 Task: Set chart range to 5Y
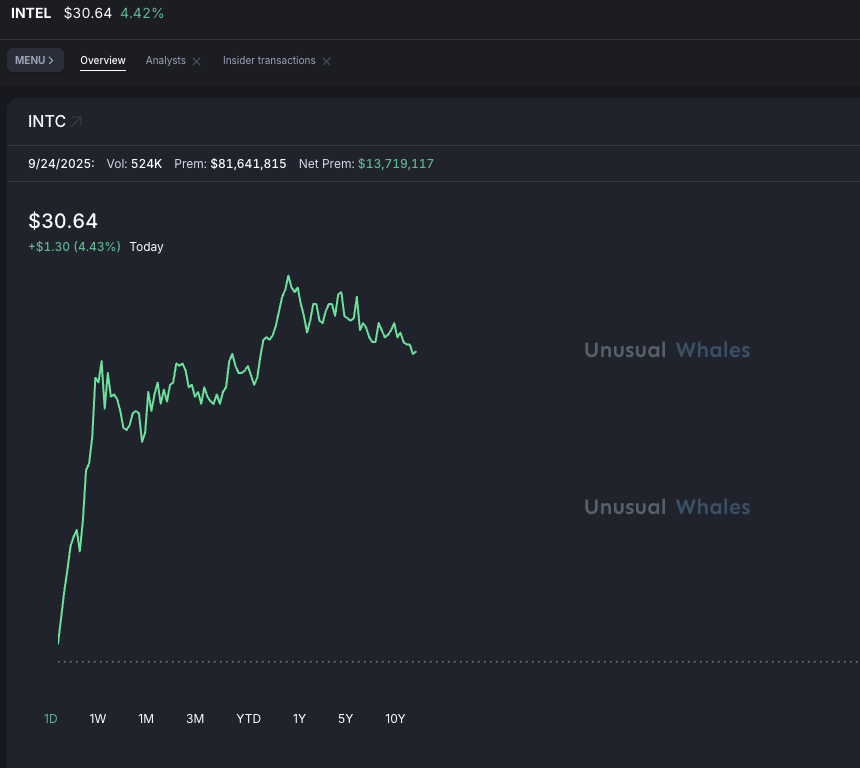[345, 719]
